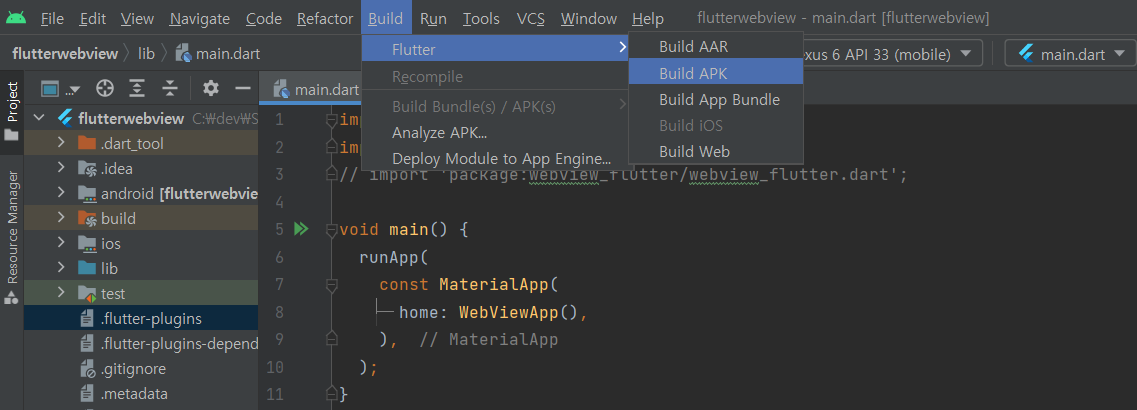Click green run gutter icon at line 5

click(x=300, y=229)
